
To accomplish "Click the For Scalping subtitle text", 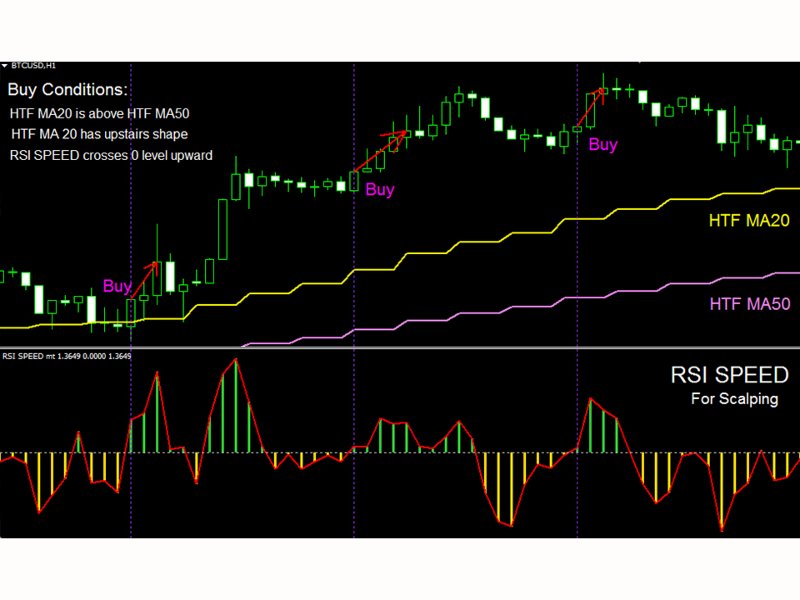I will point(734,398).
